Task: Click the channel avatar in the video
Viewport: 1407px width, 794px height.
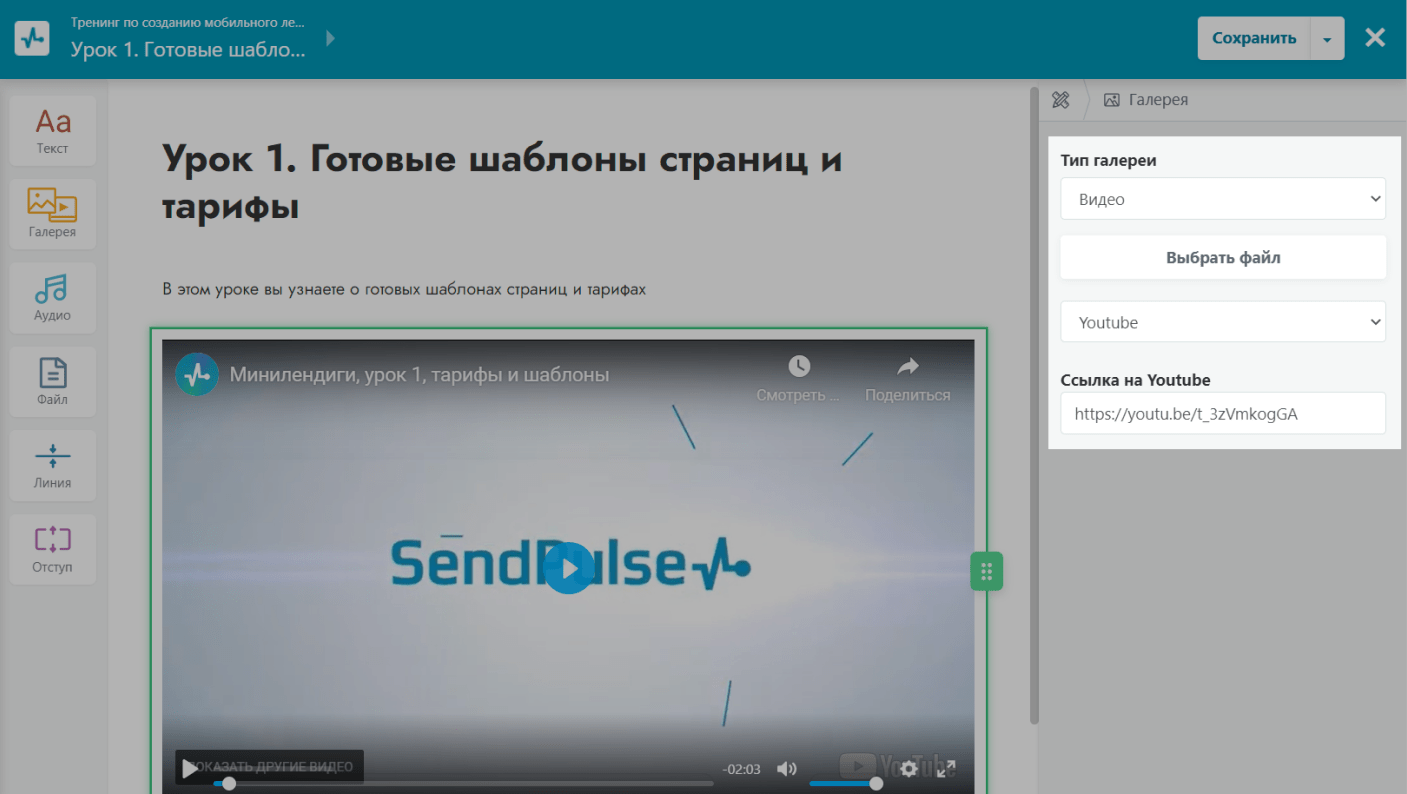Action: 197,375
